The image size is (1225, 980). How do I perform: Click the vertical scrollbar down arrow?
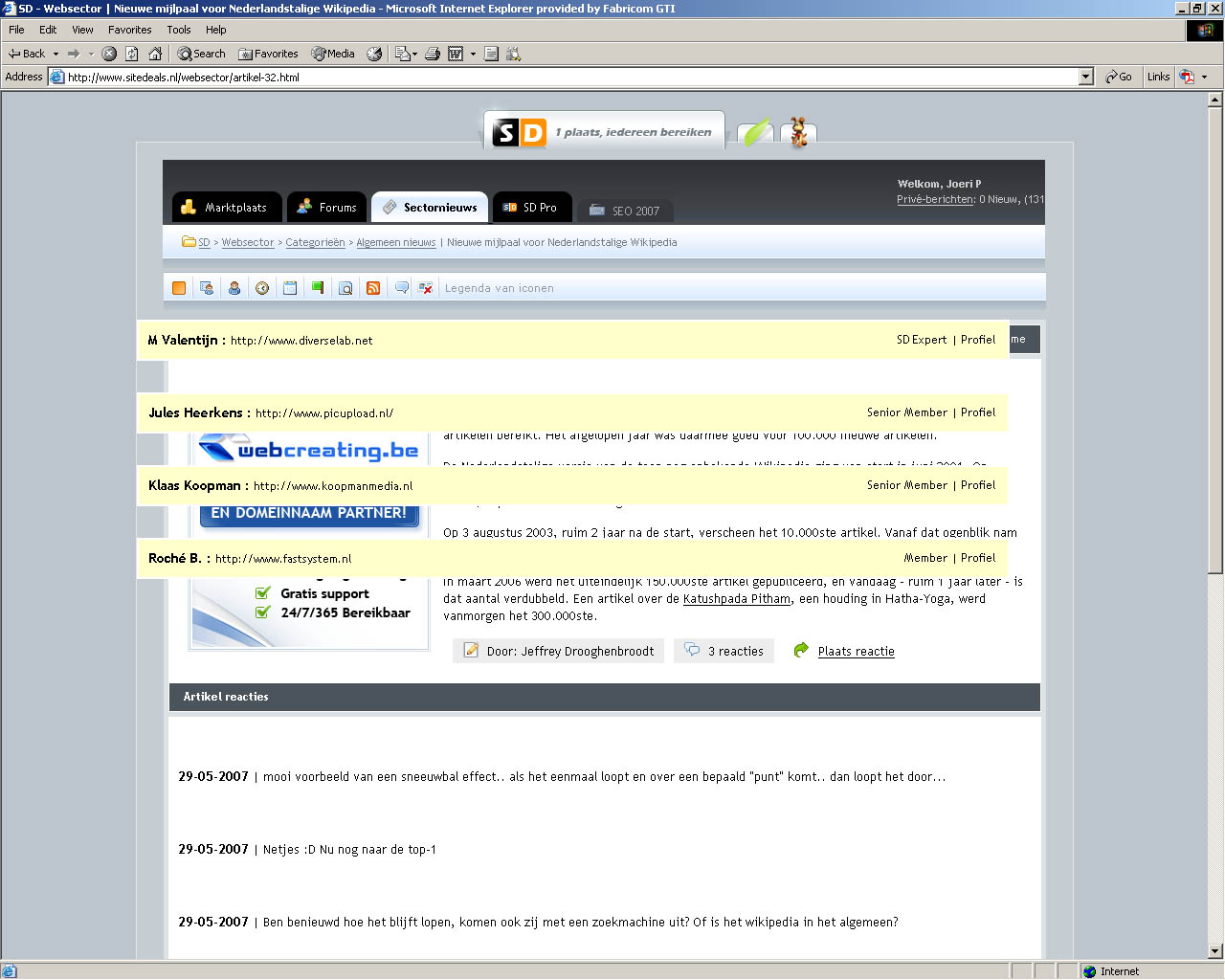(x=1215, y=950)
